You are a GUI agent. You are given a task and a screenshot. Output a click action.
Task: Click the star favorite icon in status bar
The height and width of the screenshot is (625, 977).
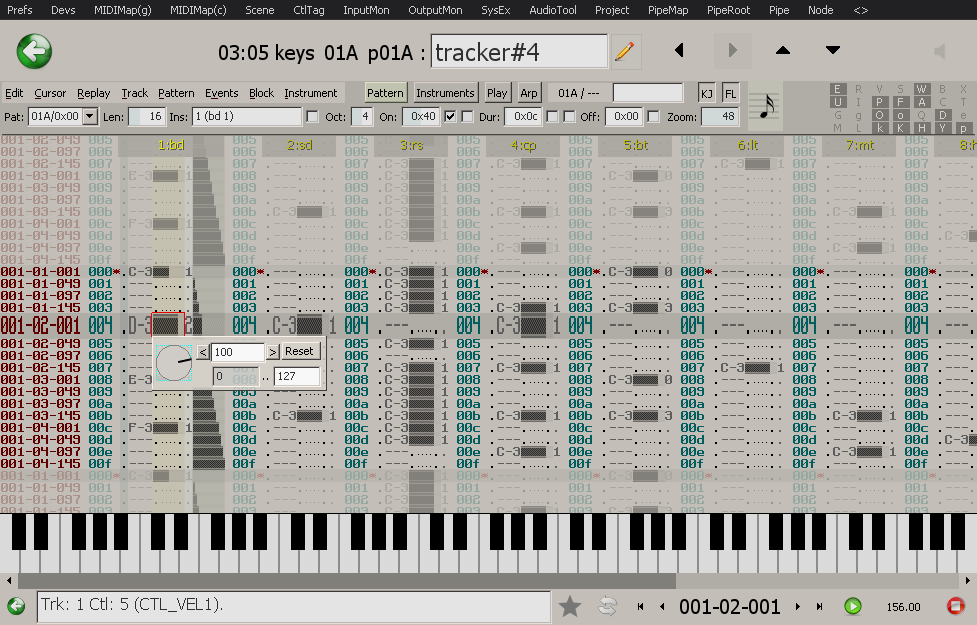click(570, 606)
